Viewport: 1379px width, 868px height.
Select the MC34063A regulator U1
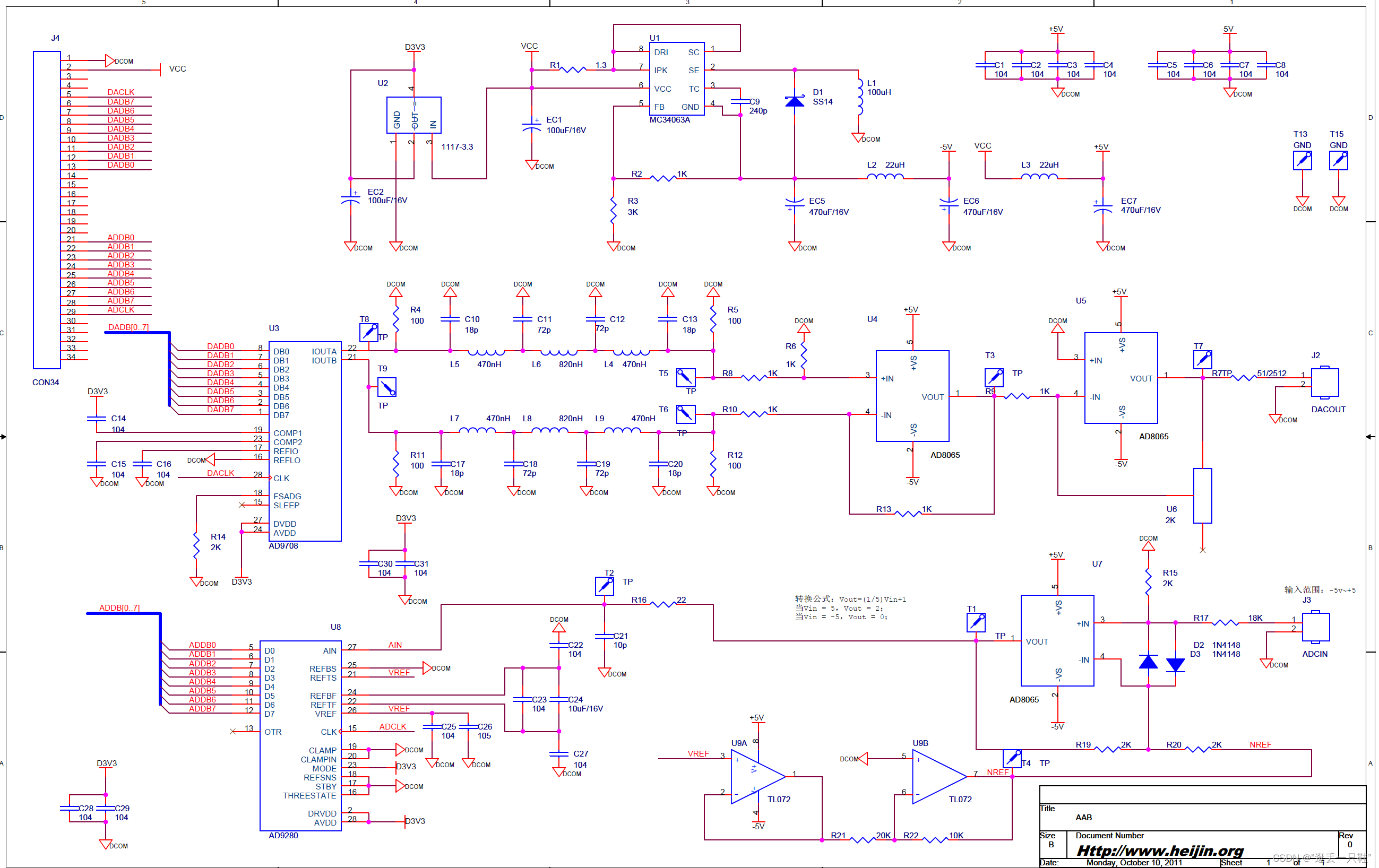(676, 79)
